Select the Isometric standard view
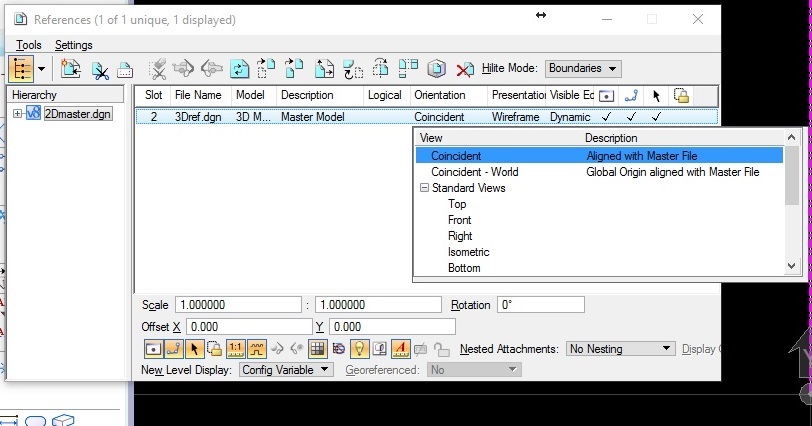The height and width of the screenshot is (426, 812). tap(468, 252)
